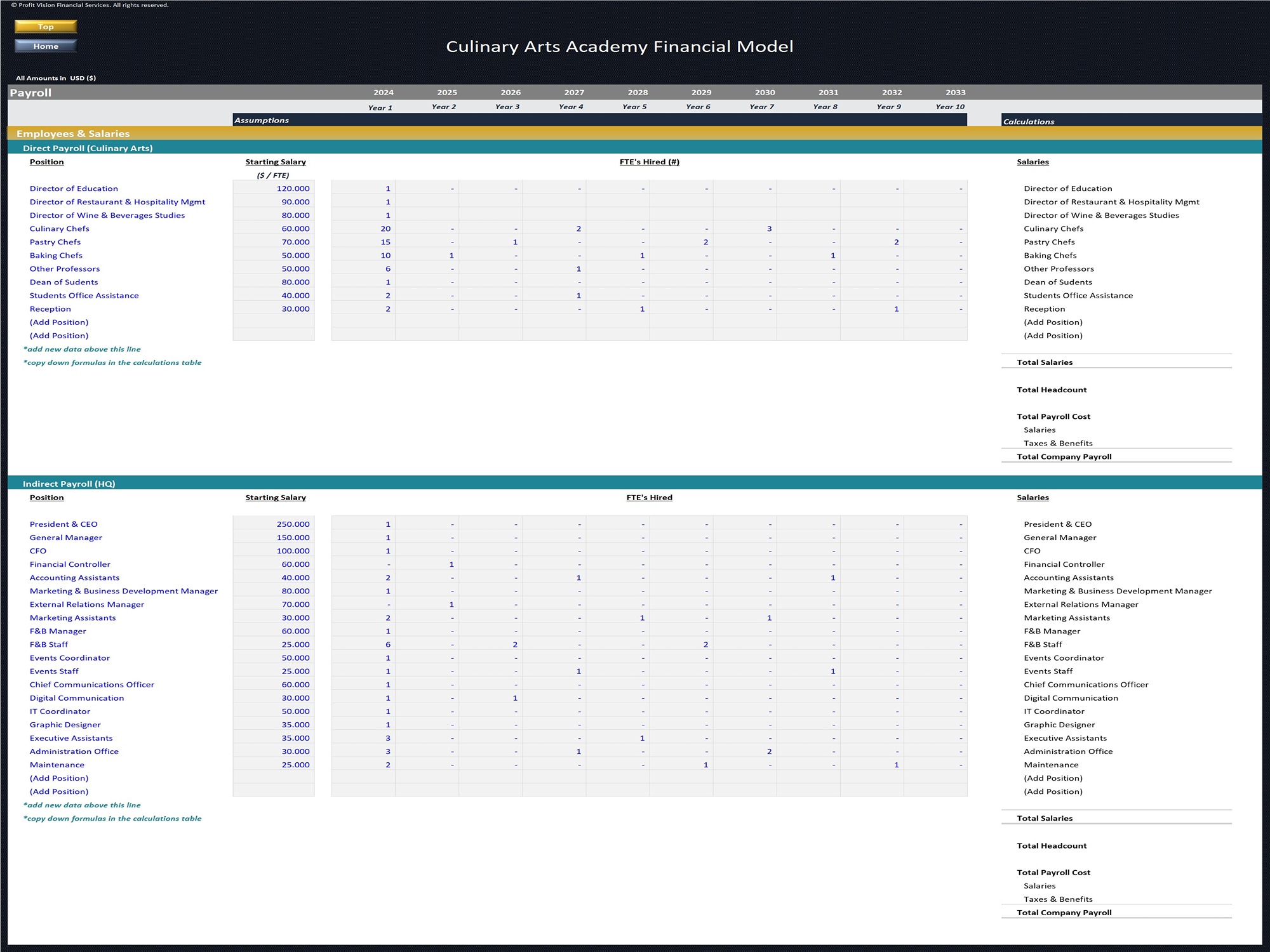Select Pastry Chefs starting salary 70.000
This screenshot has width=1270, height=952.
coord(274,242)
